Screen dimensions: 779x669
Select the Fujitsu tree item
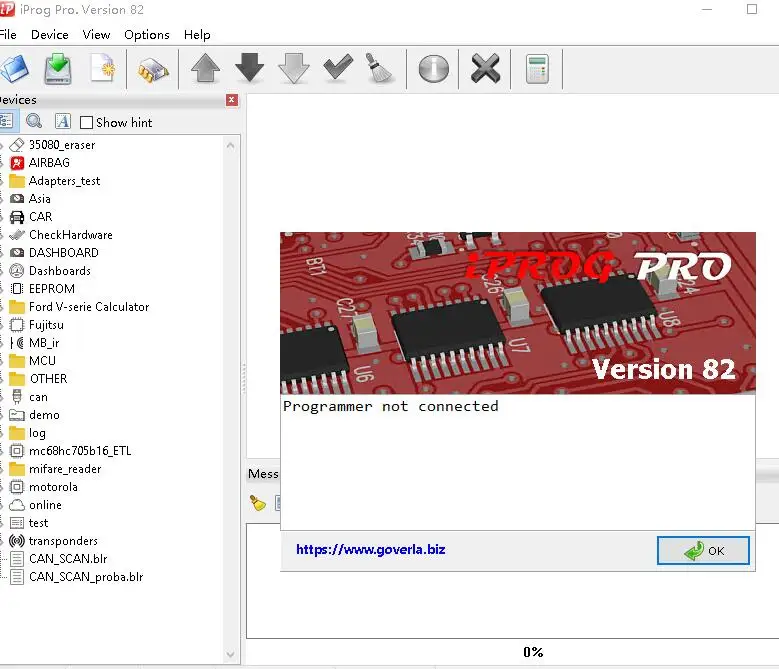point(46,325)
